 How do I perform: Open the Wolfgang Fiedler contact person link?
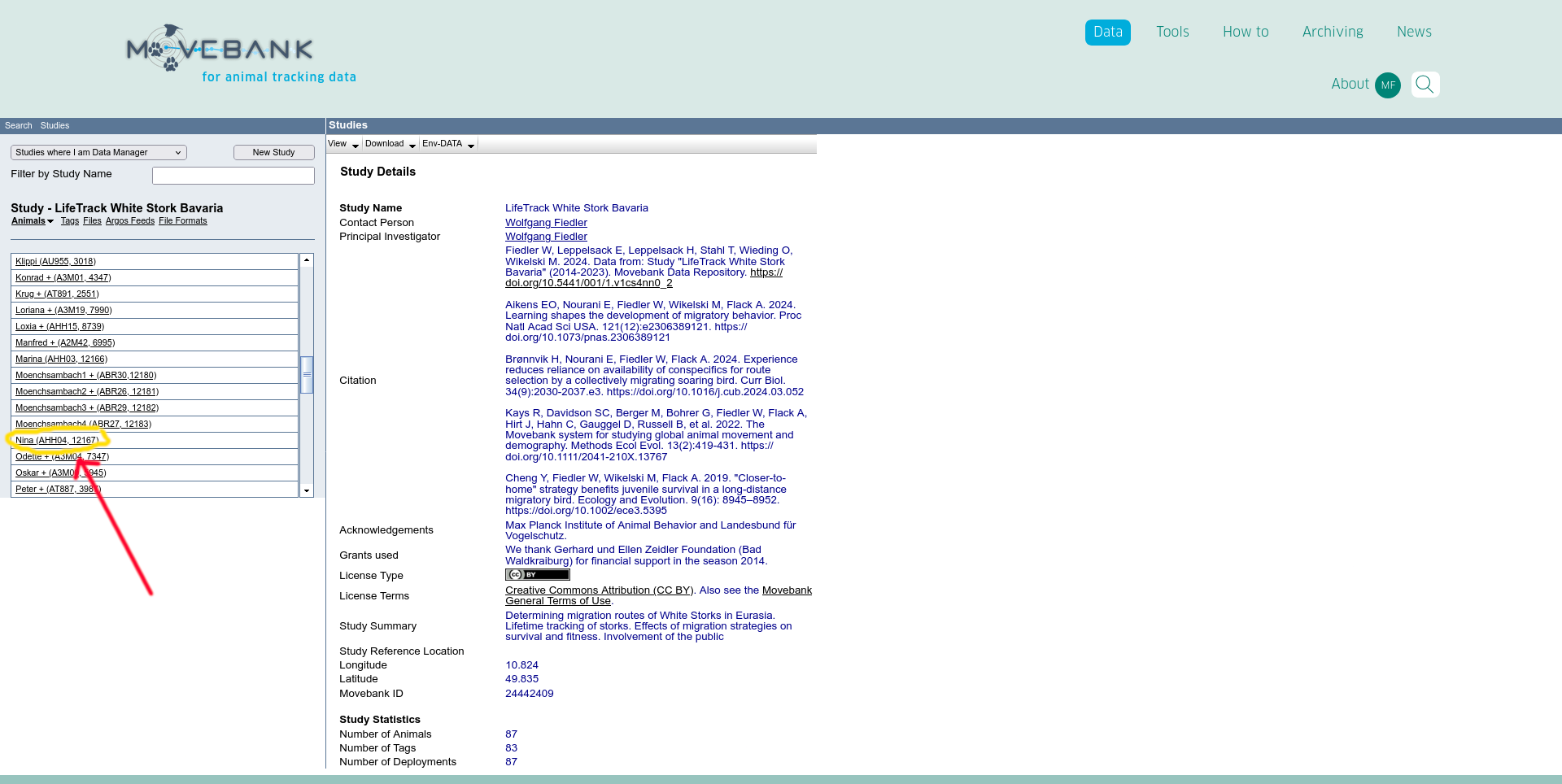coord(546,223)
